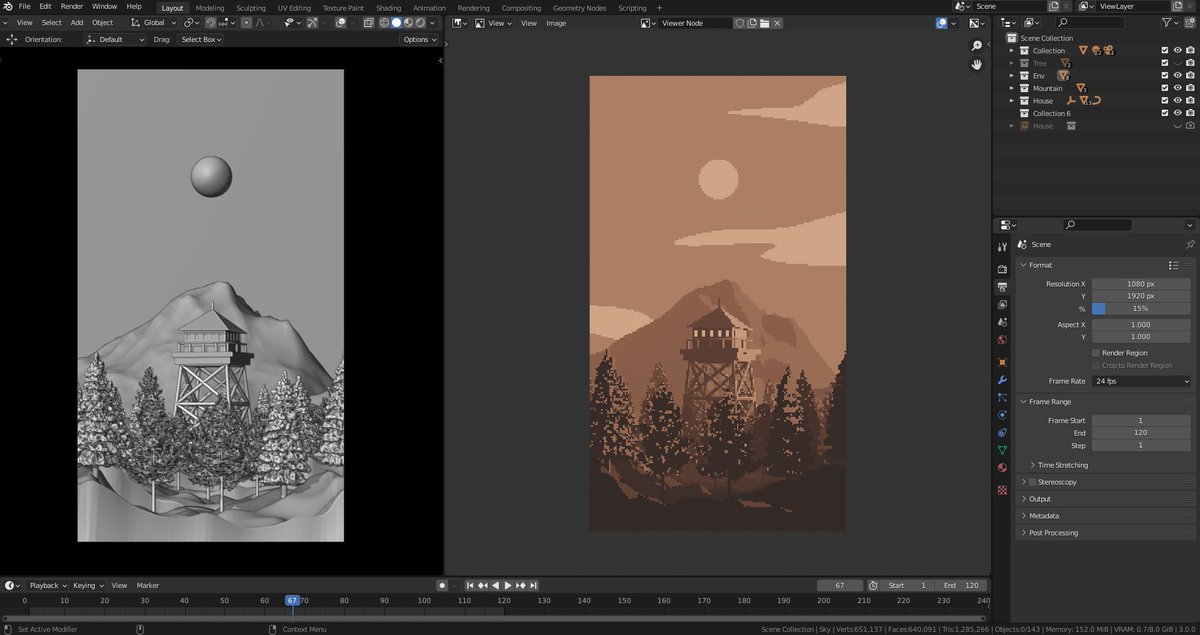Open the Object Constraints properties tab
This screenshot has width=1200, height=635.
[x=1002, y=433]
